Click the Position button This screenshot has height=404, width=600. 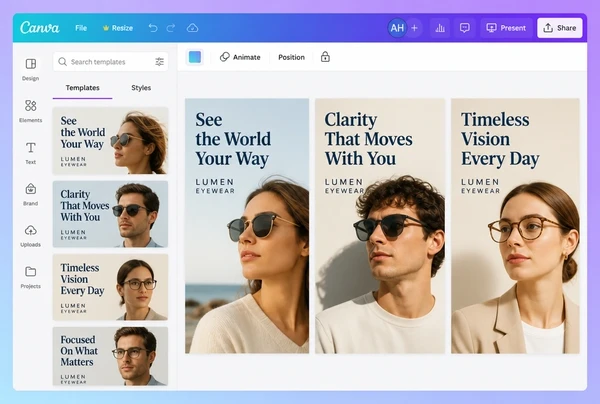pos(291,57)
